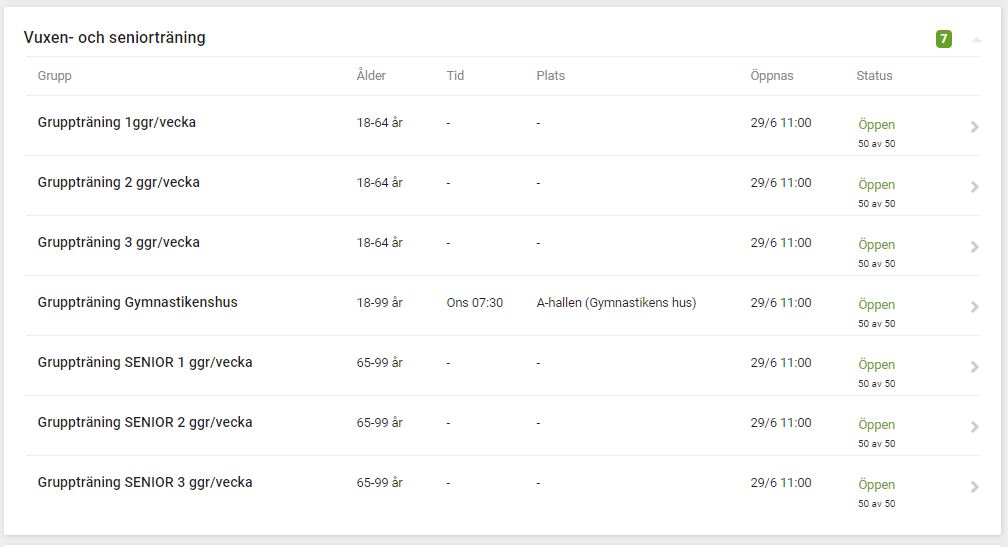Click the Grupp column header
The image size is (1008, 547).
(x=54, y=76)
